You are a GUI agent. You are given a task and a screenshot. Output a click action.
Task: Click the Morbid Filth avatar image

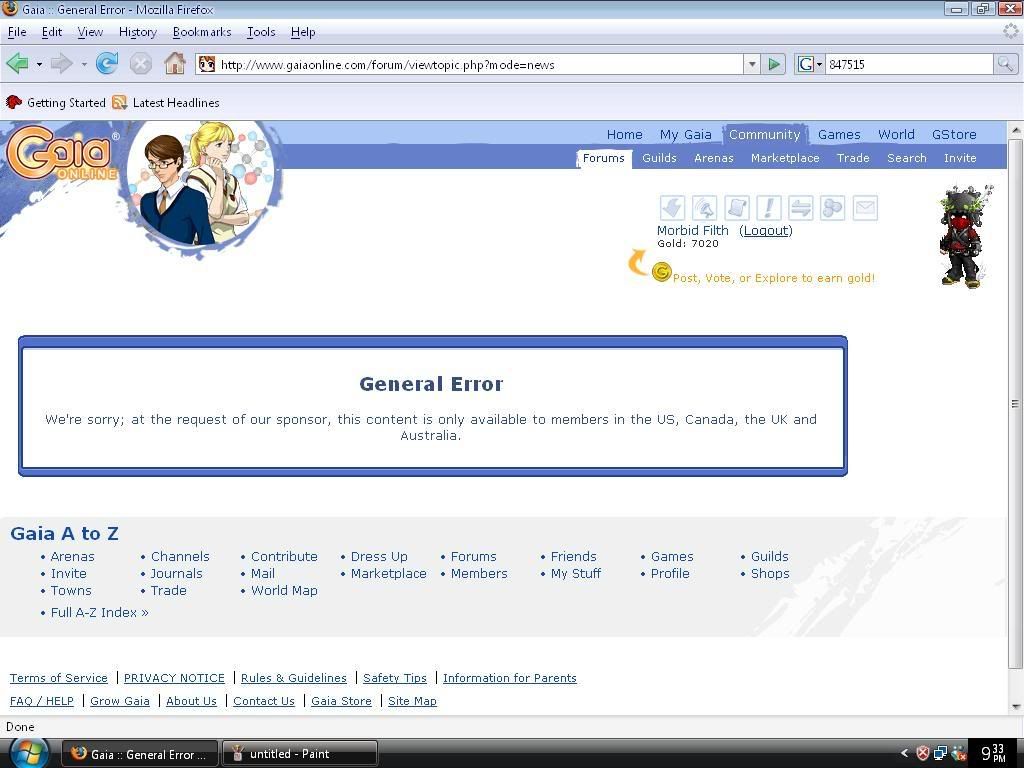pos(966,236)
